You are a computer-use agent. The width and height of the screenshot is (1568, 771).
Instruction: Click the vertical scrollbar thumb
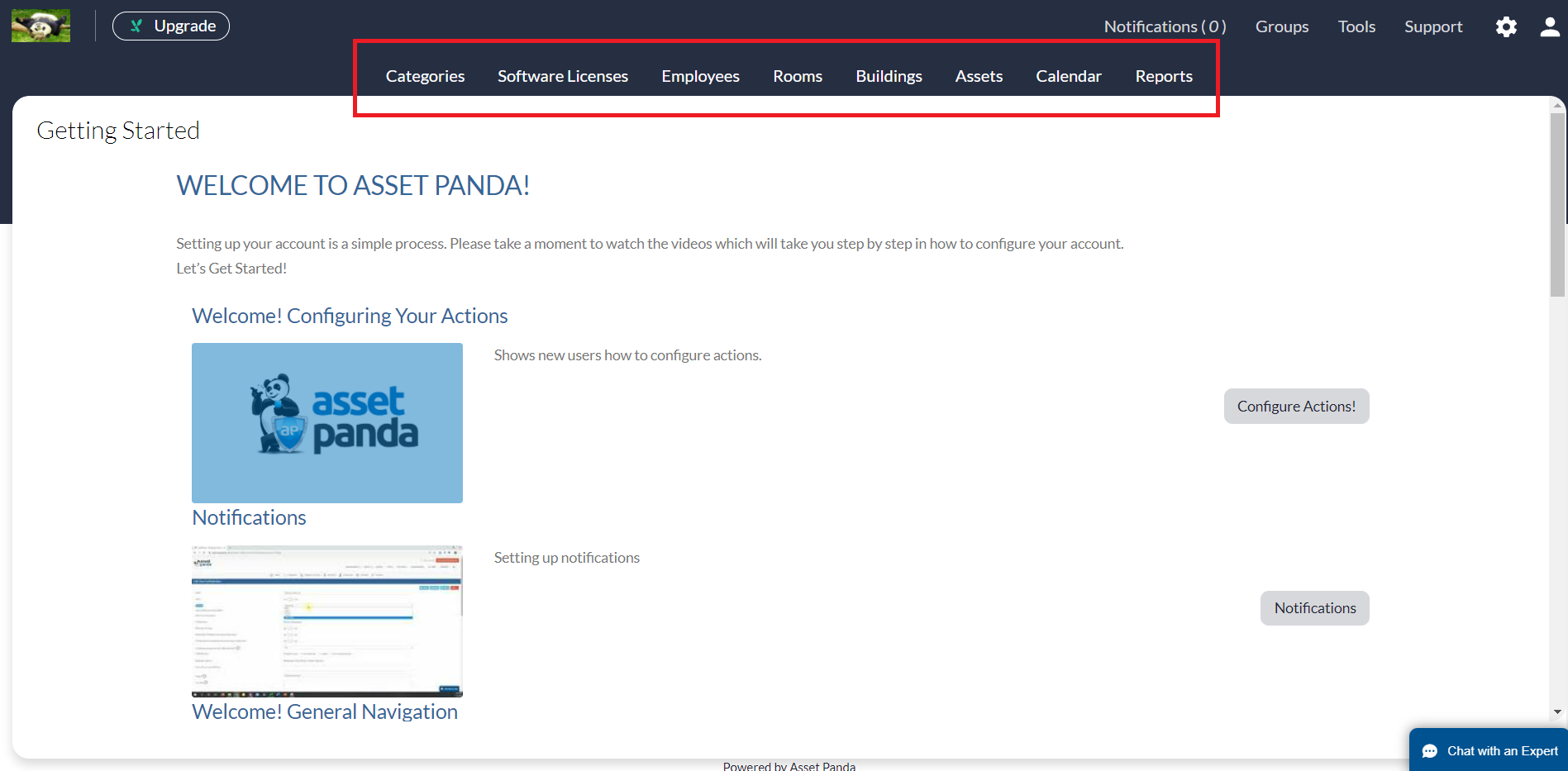coord(1558,205)
